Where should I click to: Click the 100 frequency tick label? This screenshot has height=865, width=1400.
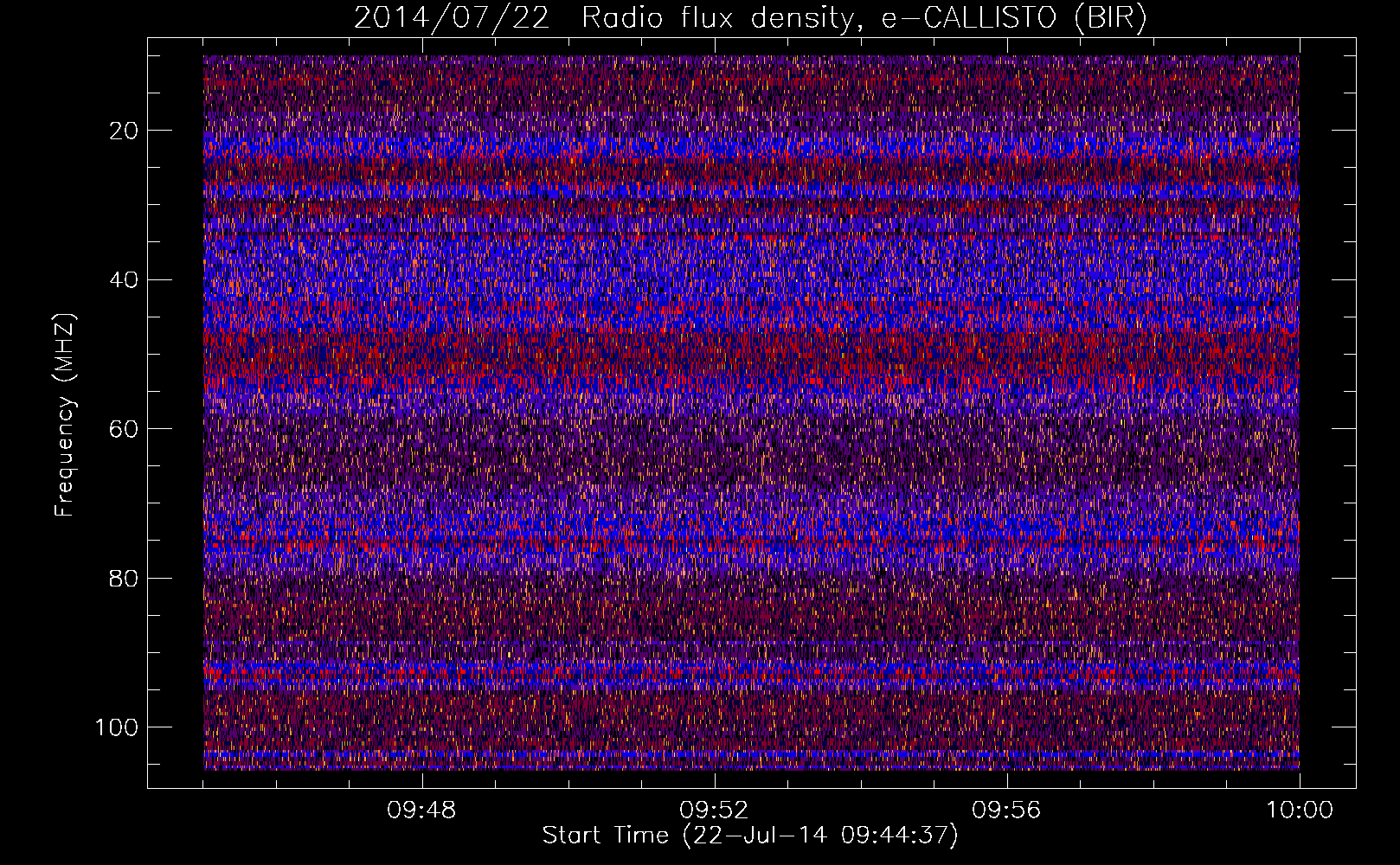117,727
